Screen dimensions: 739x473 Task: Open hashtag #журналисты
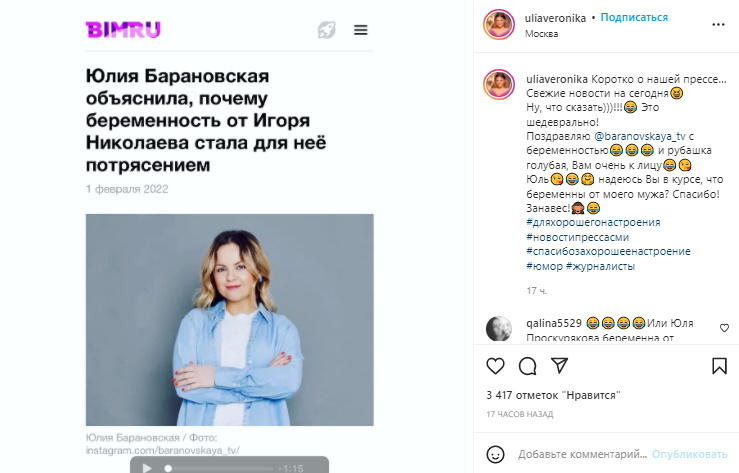coord(600,266)
